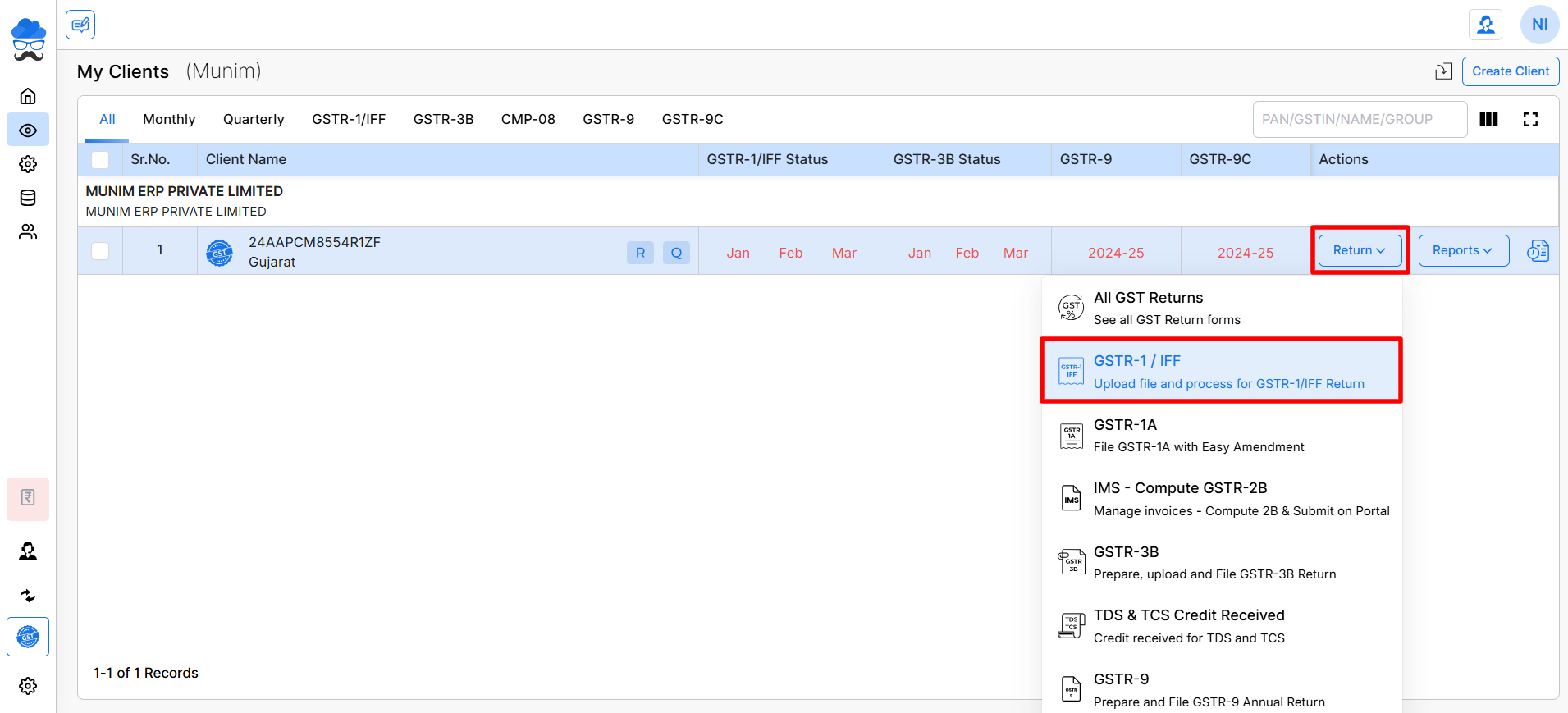Image resolution: width=1568 pixels, height=713 pixels.
Task: Click the PAN/GSTIN/NAME/GROUP search field
Action: (x=1359, y=120)
